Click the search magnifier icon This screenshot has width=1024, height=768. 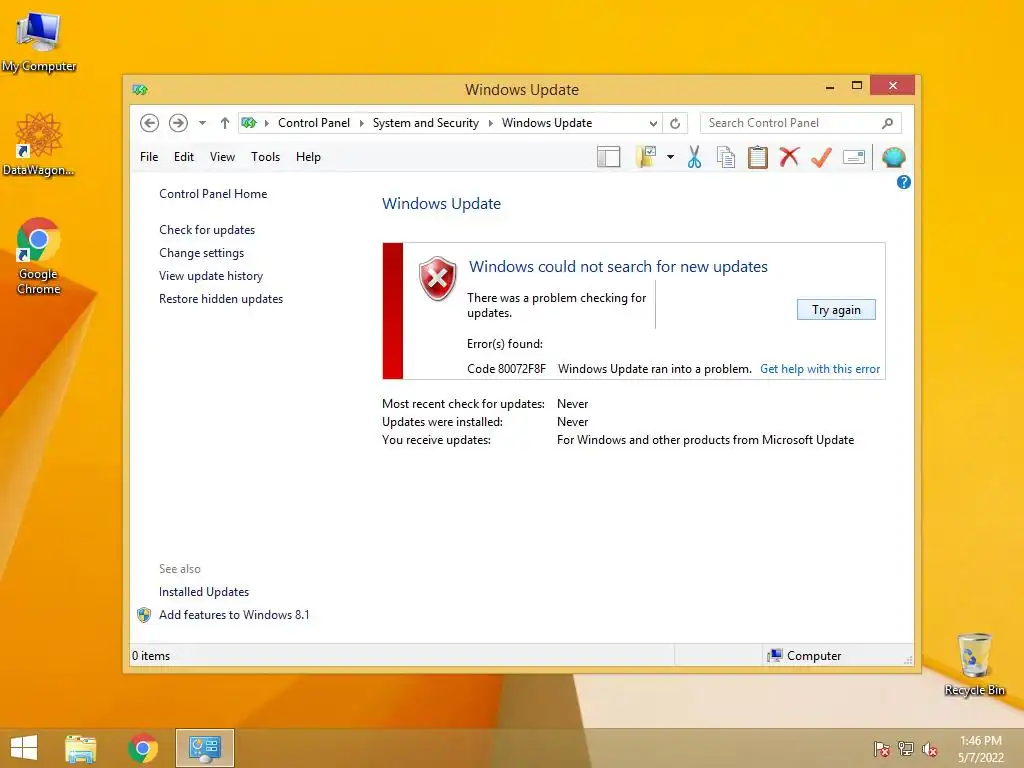pyautogui.click(x=888, y=123)
